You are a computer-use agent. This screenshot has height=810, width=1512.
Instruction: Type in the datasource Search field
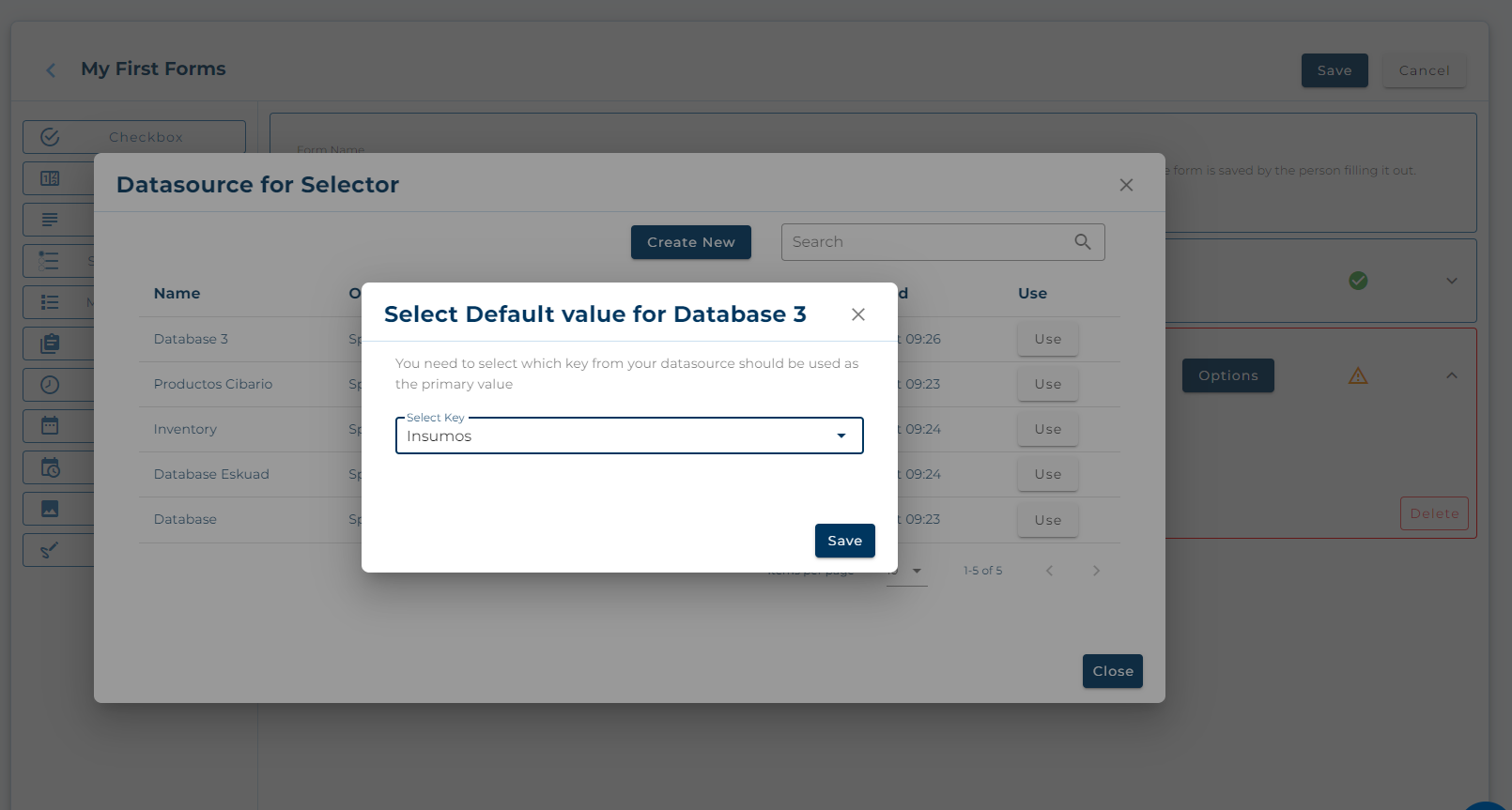click(x=925, y=242)
